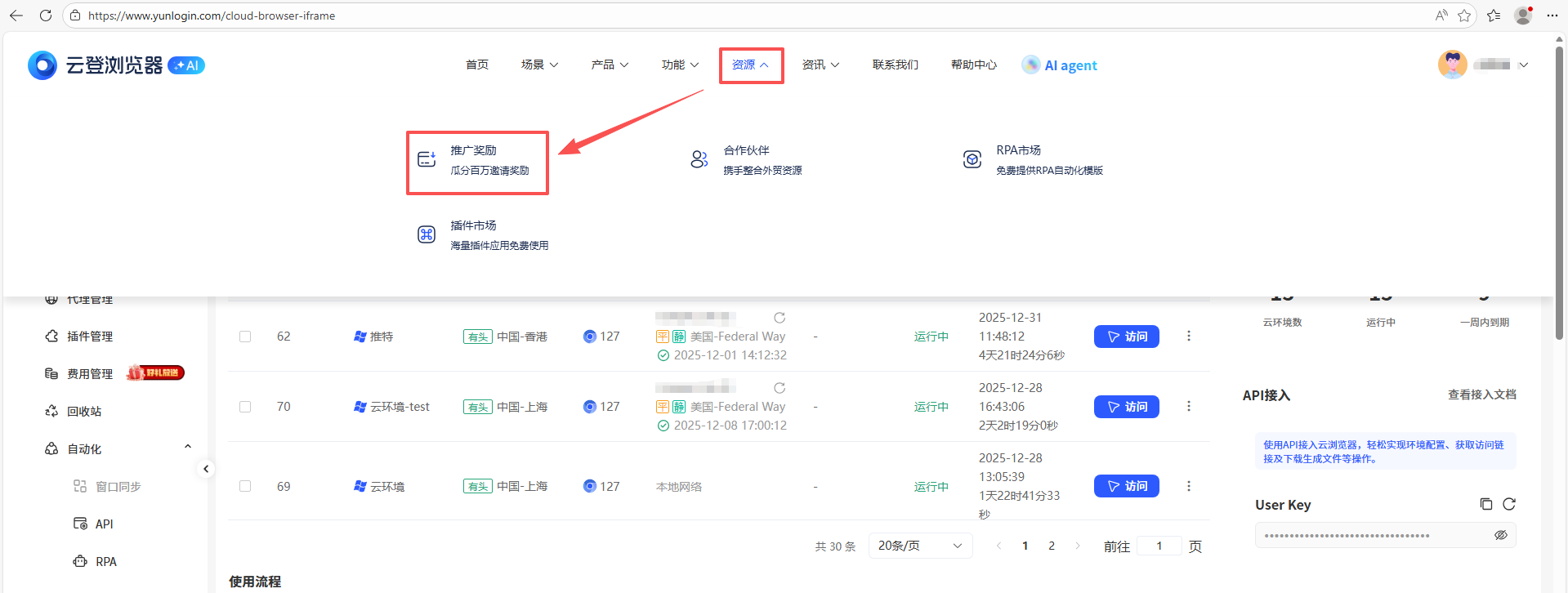Click the User Key masked field
The height and width of the screenshot is (593, 1568).
1386,535
